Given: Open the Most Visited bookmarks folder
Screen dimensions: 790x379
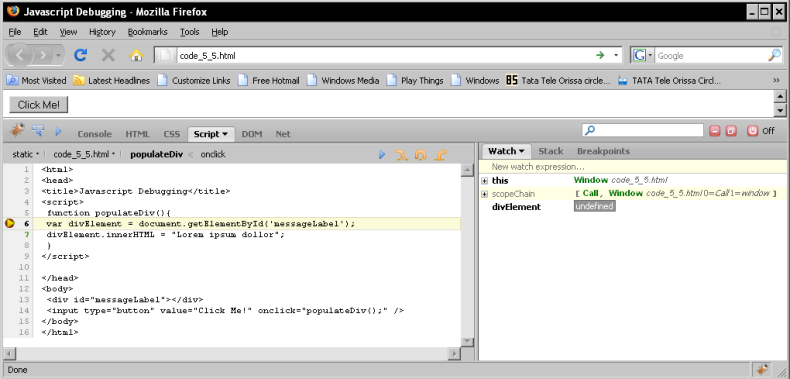Looking at the screenshot, I should pos(36,81).
